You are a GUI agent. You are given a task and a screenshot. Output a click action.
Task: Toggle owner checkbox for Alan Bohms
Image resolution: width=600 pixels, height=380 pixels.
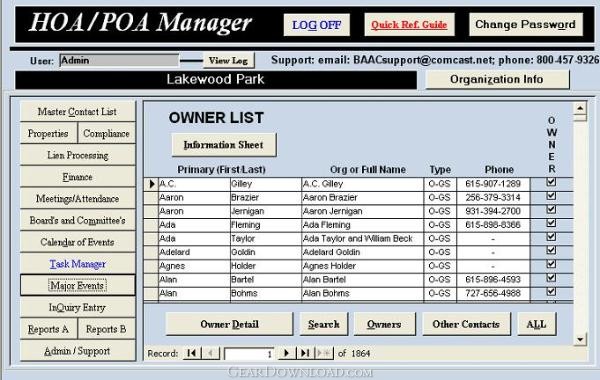tap(551, 292)
